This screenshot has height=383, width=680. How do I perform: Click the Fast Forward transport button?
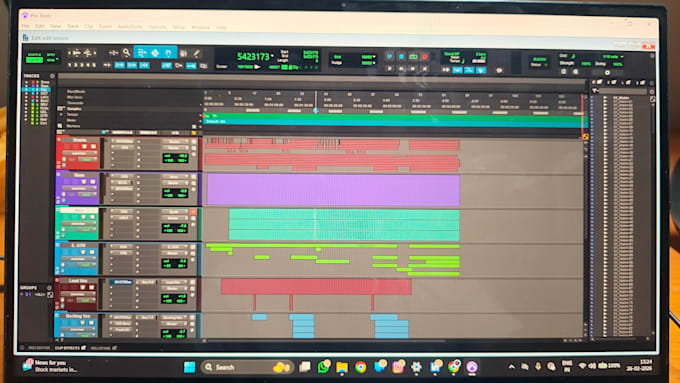[x=413, y=68]
